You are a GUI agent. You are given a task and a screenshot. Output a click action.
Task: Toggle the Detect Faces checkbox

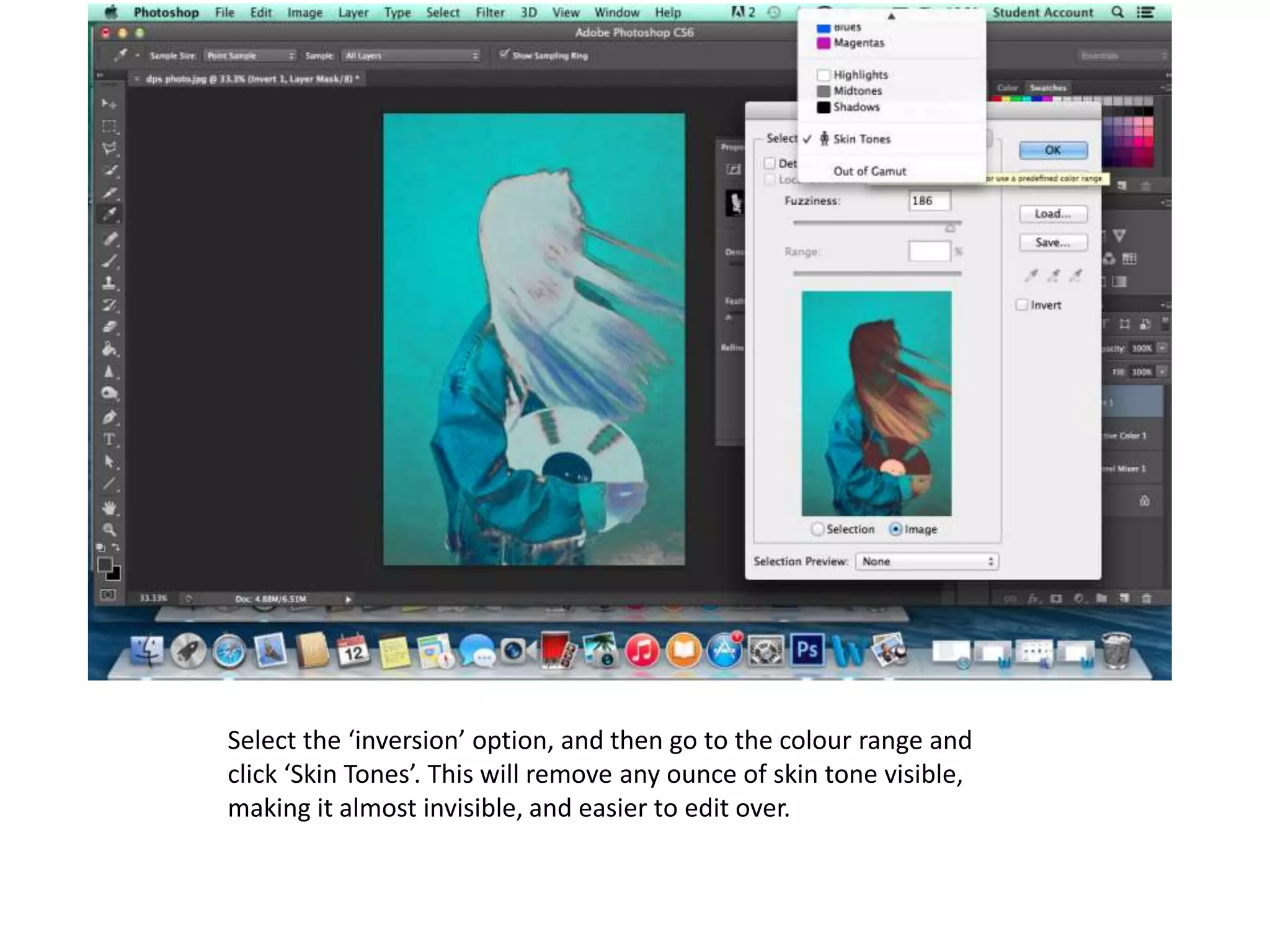pos(770,163)
